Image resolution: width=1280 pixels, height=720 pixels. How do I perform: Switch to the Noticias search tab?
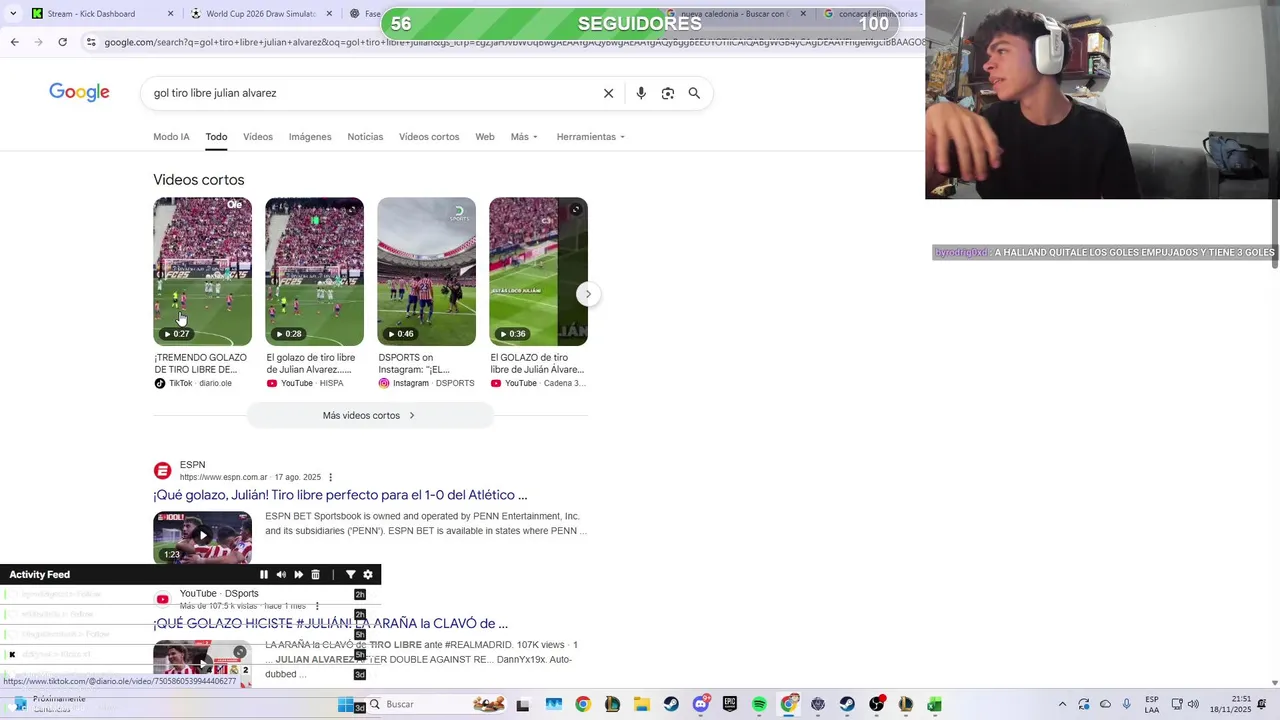coord(365,137)
